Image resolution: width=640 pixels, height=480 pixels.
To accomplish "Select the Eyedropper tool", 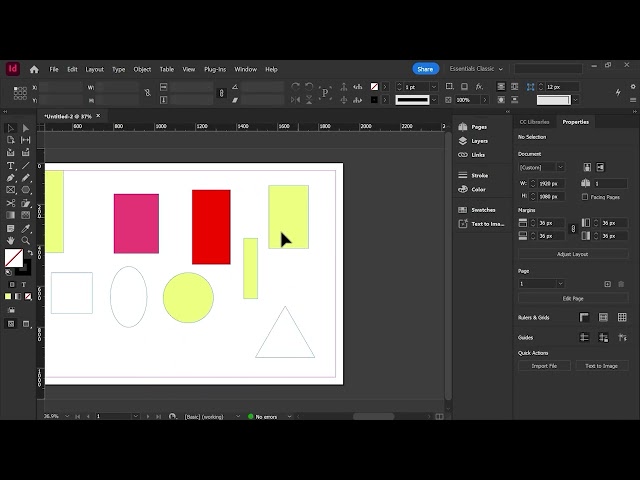I will pos(26,228).
